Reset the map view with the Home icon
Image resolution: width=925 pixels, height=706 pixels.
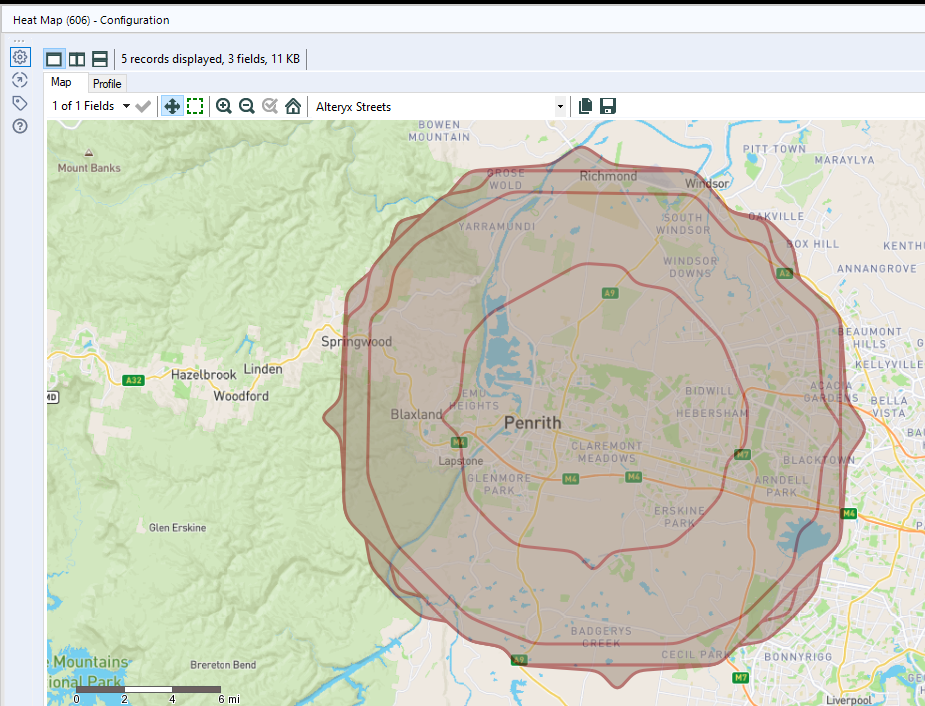291,105
